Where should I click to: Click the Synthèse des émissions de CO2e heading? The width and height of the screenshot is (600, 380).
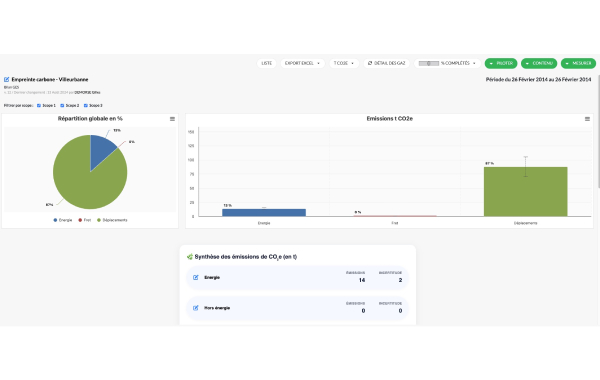coord(246,257)
